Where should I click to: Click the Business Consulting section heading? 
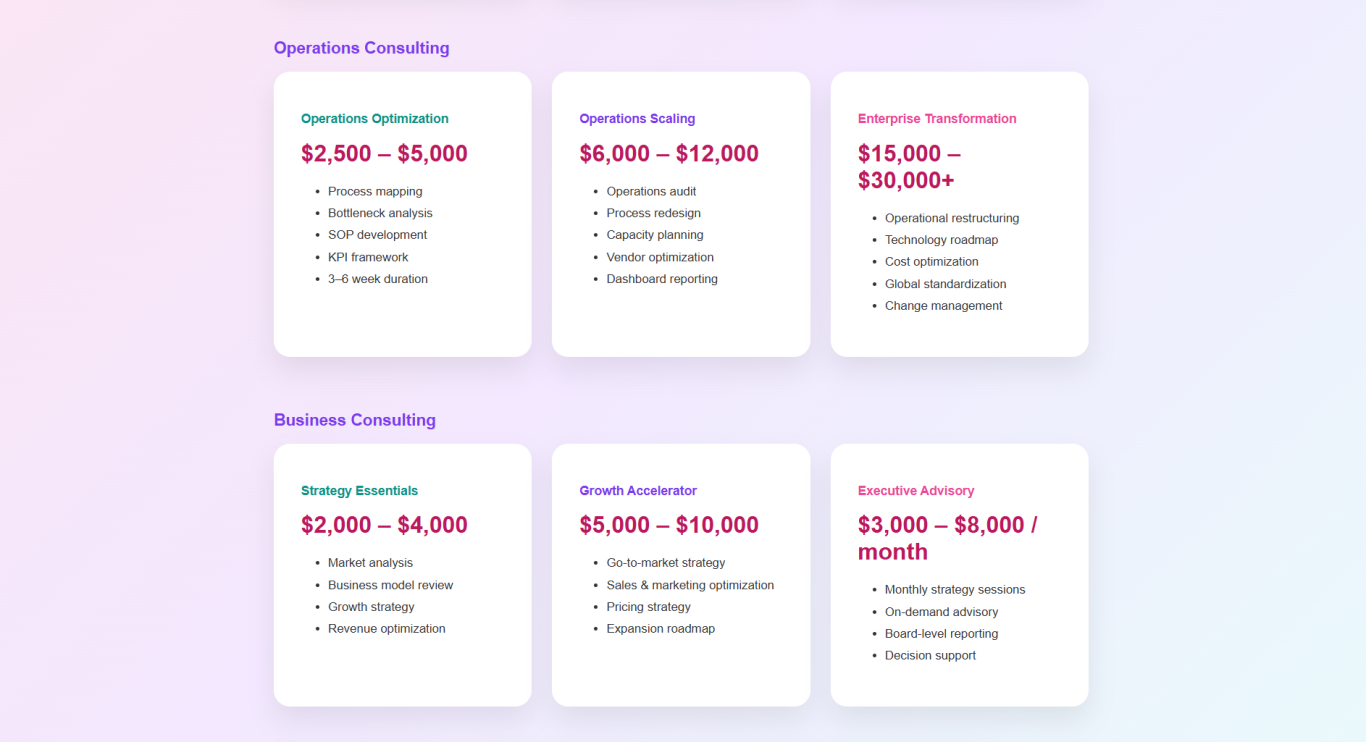point(354,420)
